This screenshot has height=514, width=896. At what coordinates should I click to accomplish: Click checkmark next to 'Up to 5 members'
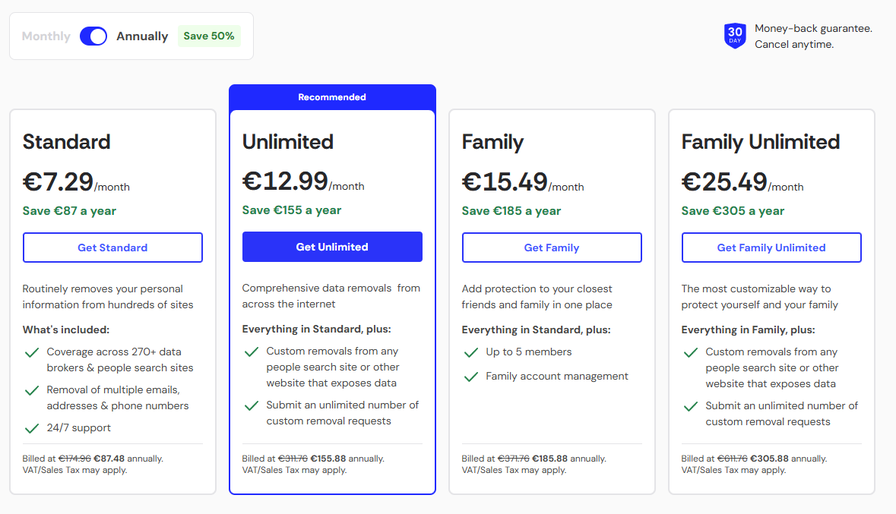(x=471, y=352)
